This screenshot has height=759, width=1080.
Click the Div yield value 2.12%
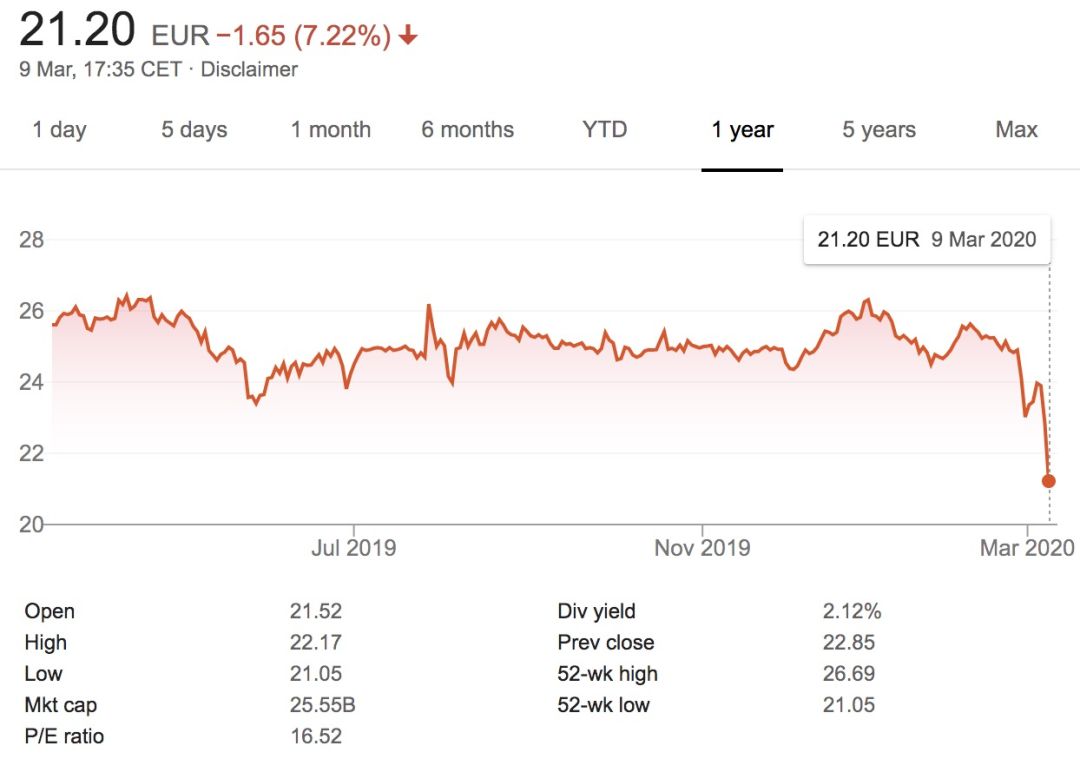point(852,611)
